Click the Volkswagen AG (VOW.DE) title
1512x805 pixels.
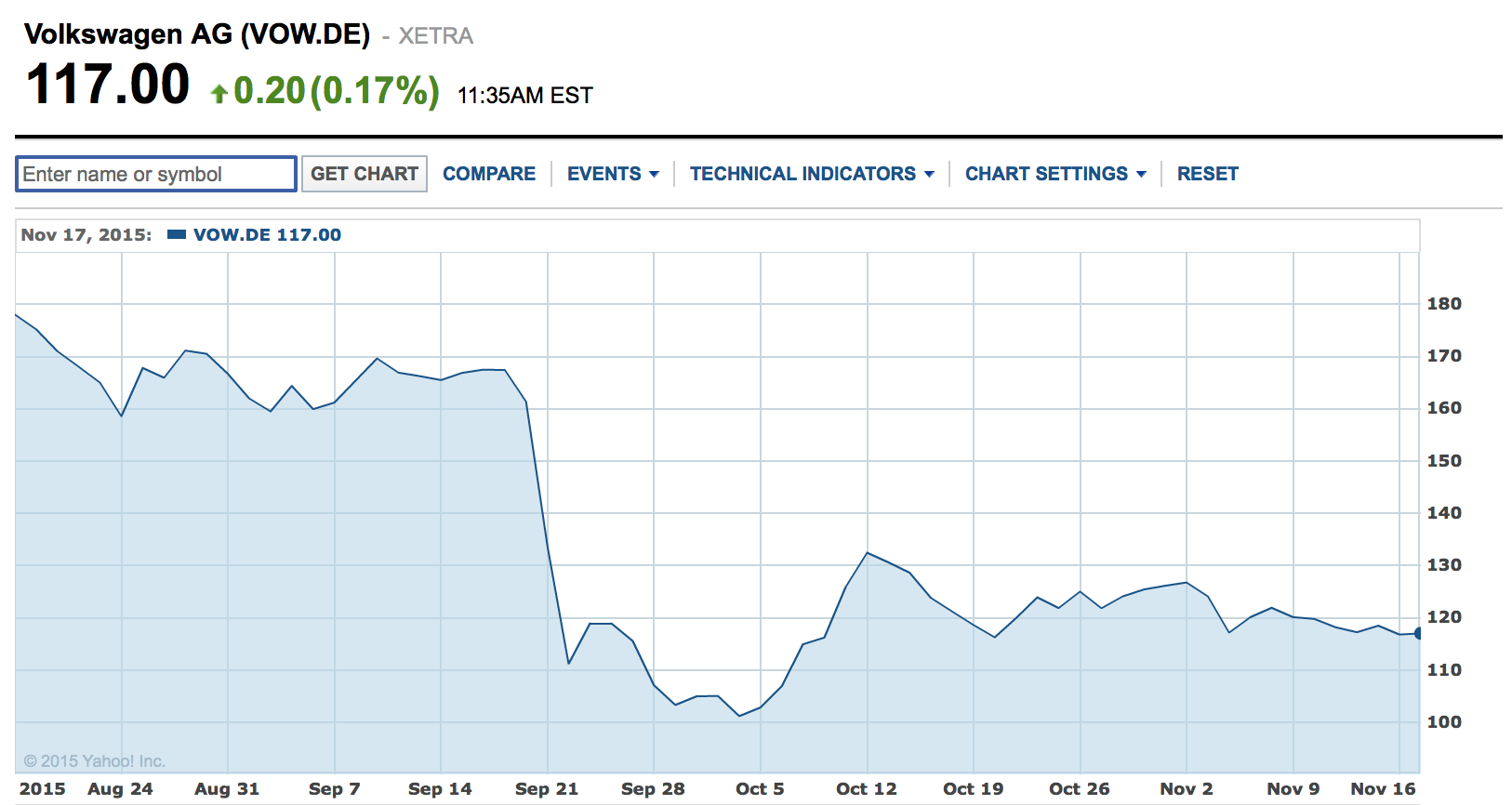pos(197,34)
